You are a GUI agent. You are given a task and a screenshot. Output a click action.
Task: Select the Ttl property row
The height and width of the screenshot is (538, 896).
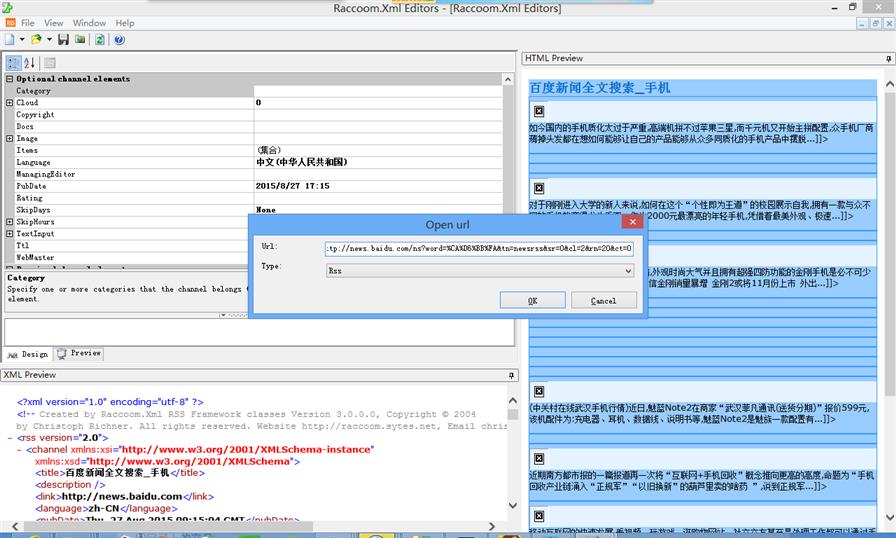[x=129, y=246]
